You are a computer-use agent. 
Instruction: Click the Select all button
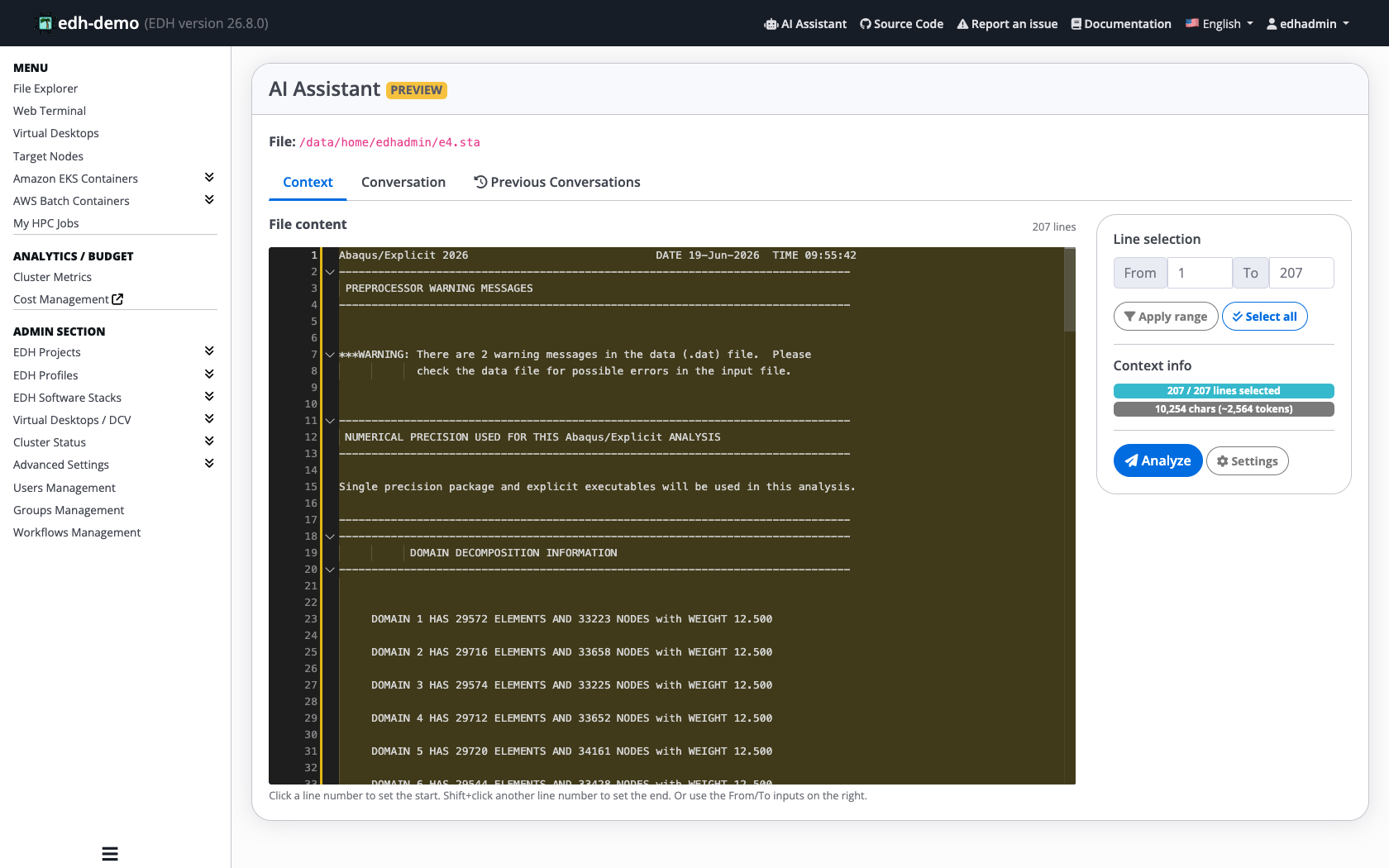pyautogui.click(x=1265, y=317)
